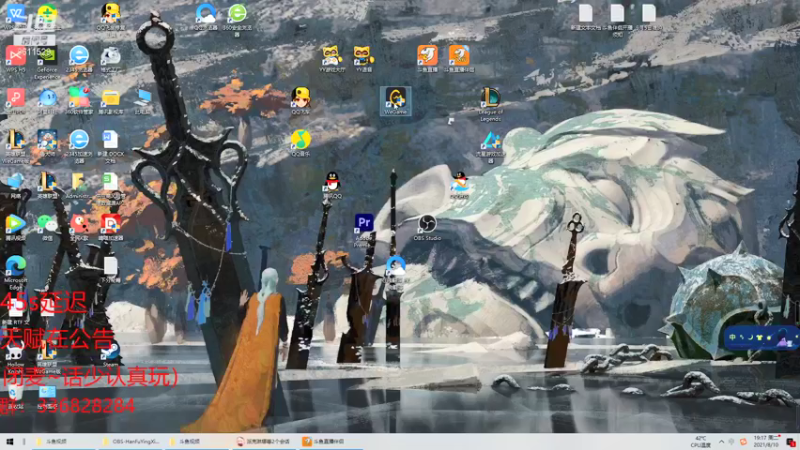This screenshot has height=450, width=800.
Task: Open the 2个会话 chat taskbar item
Action: 264,441
